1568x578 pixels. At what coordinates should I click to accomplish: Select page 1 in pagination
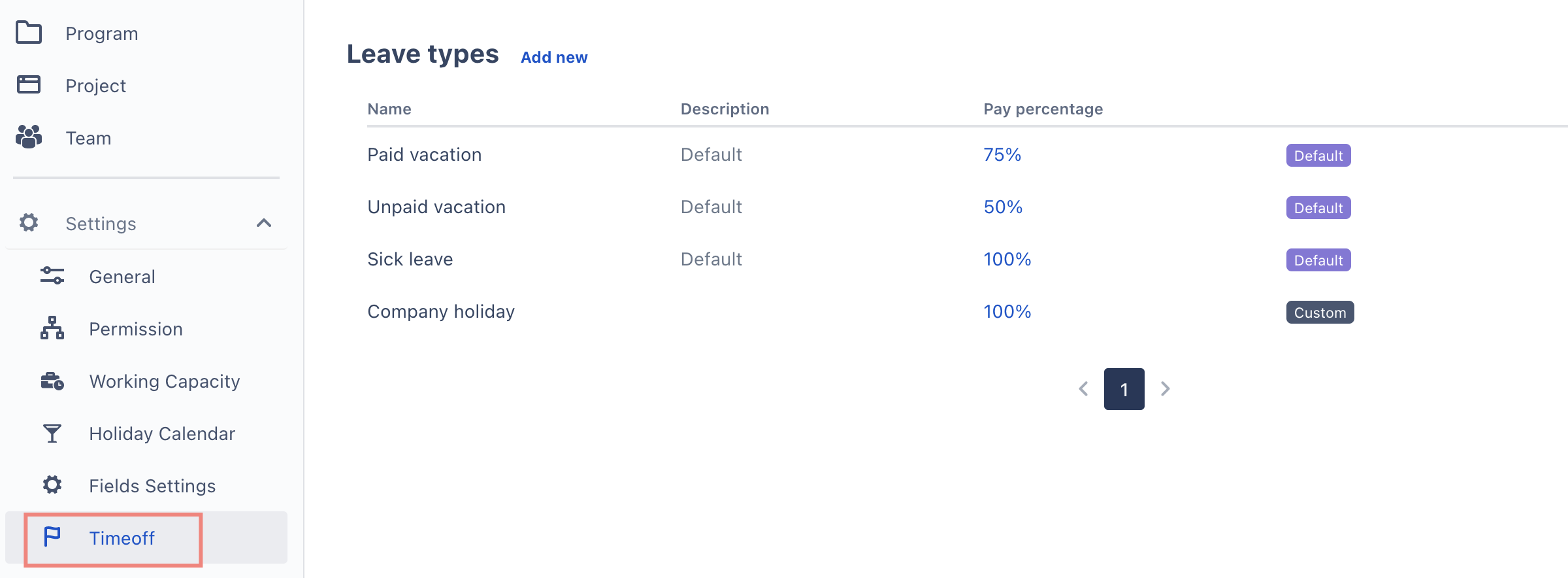1124,389
